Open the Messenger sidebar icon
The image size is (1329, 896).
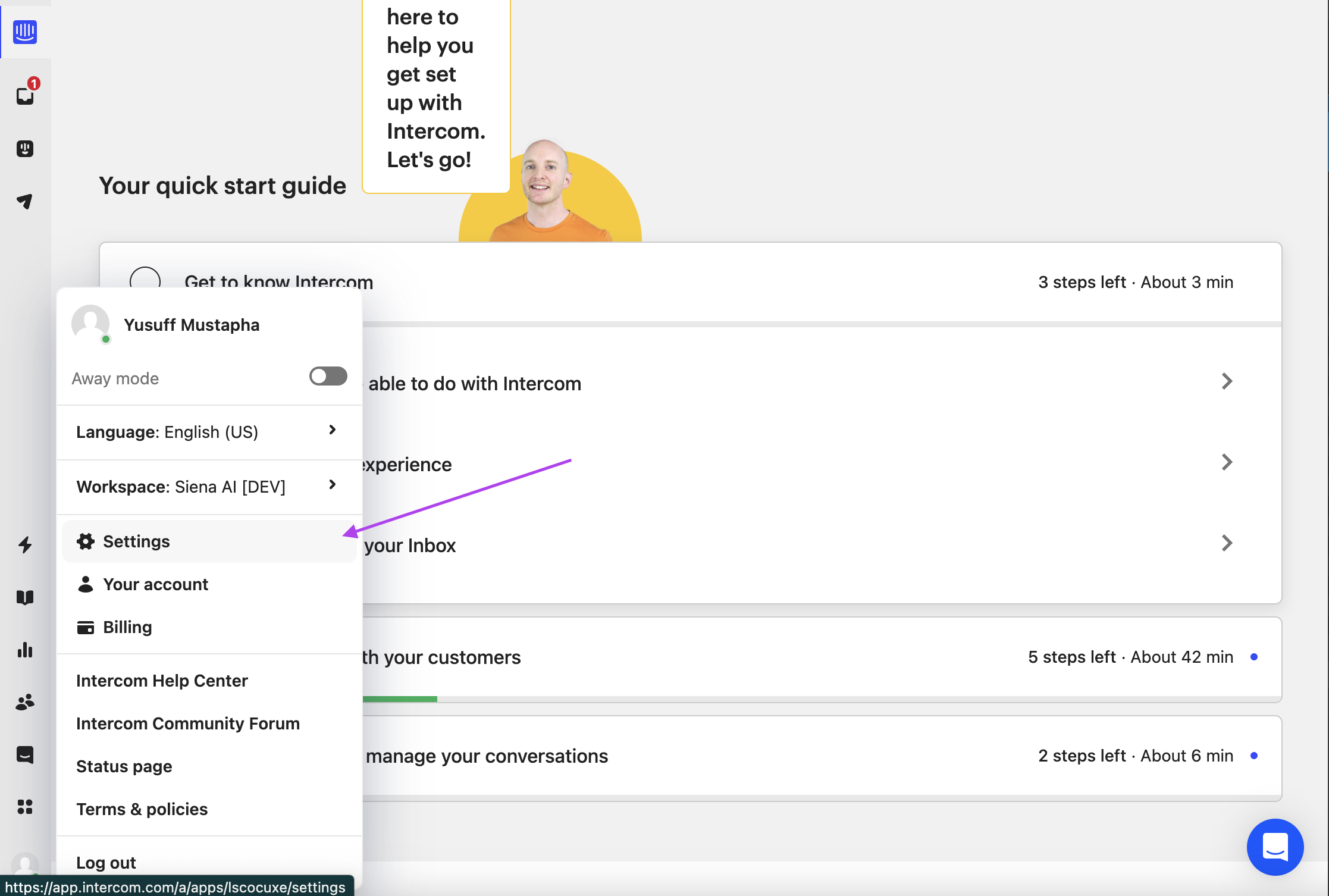[x=25, y=755]
